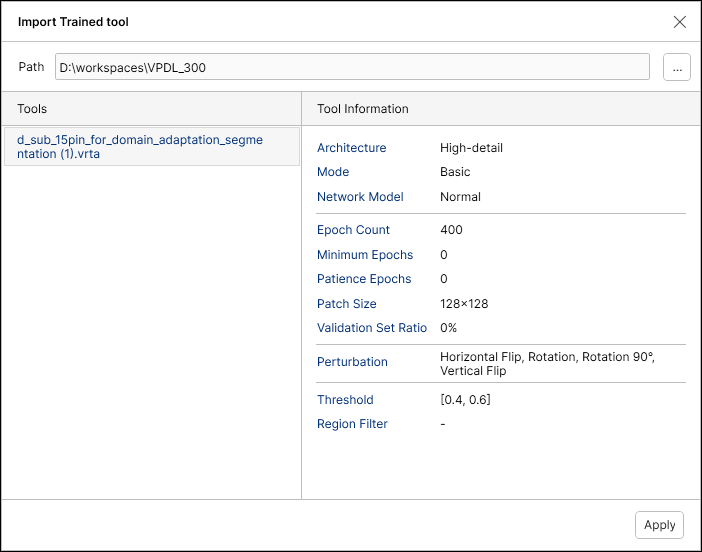
Task: Click the Mode property label
Action: point(333,172)
